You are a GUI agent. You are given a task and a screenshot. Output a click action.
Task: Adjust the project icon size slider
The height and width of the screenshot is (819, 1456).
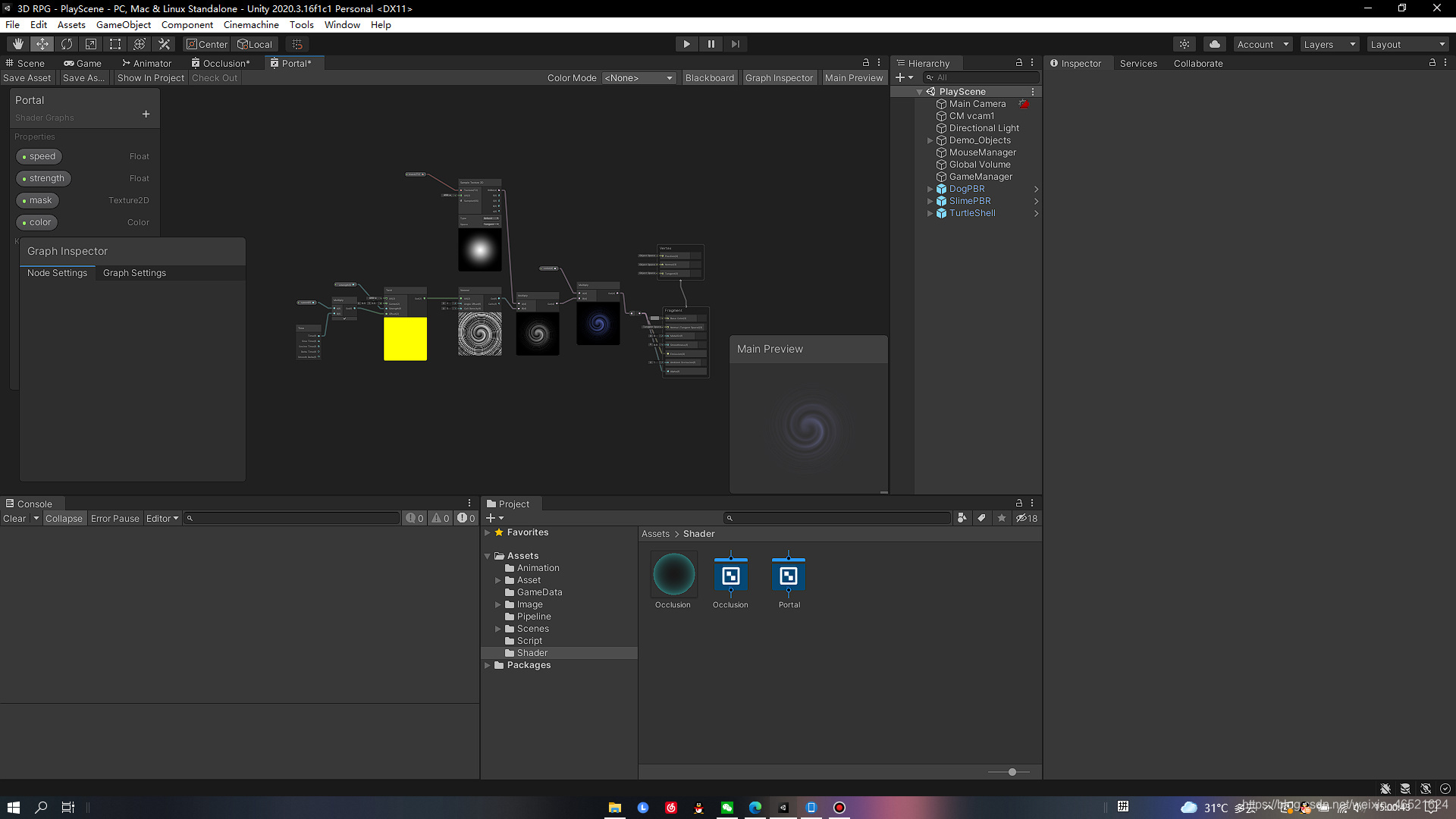(x=1012, y=772)
